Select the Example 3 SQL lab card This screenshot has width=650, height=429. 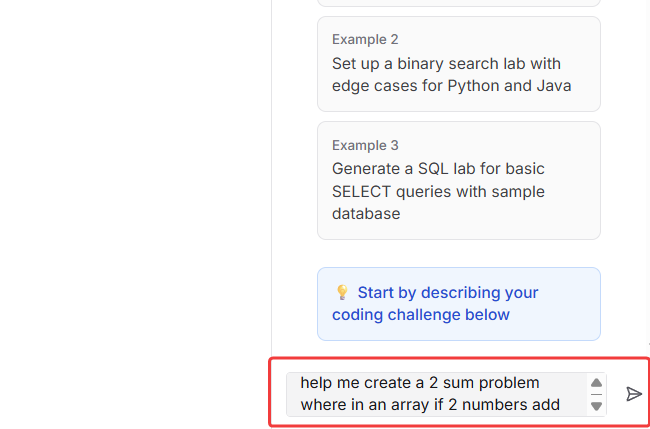click(458, 180)
